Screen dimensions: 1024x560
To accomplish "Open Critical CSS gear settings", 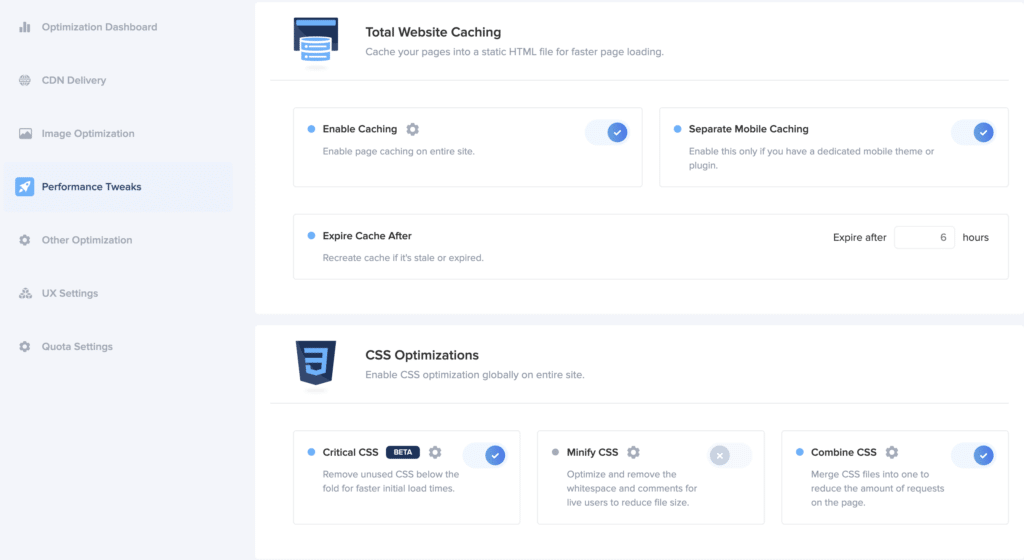I will click(x=435, y=453).
